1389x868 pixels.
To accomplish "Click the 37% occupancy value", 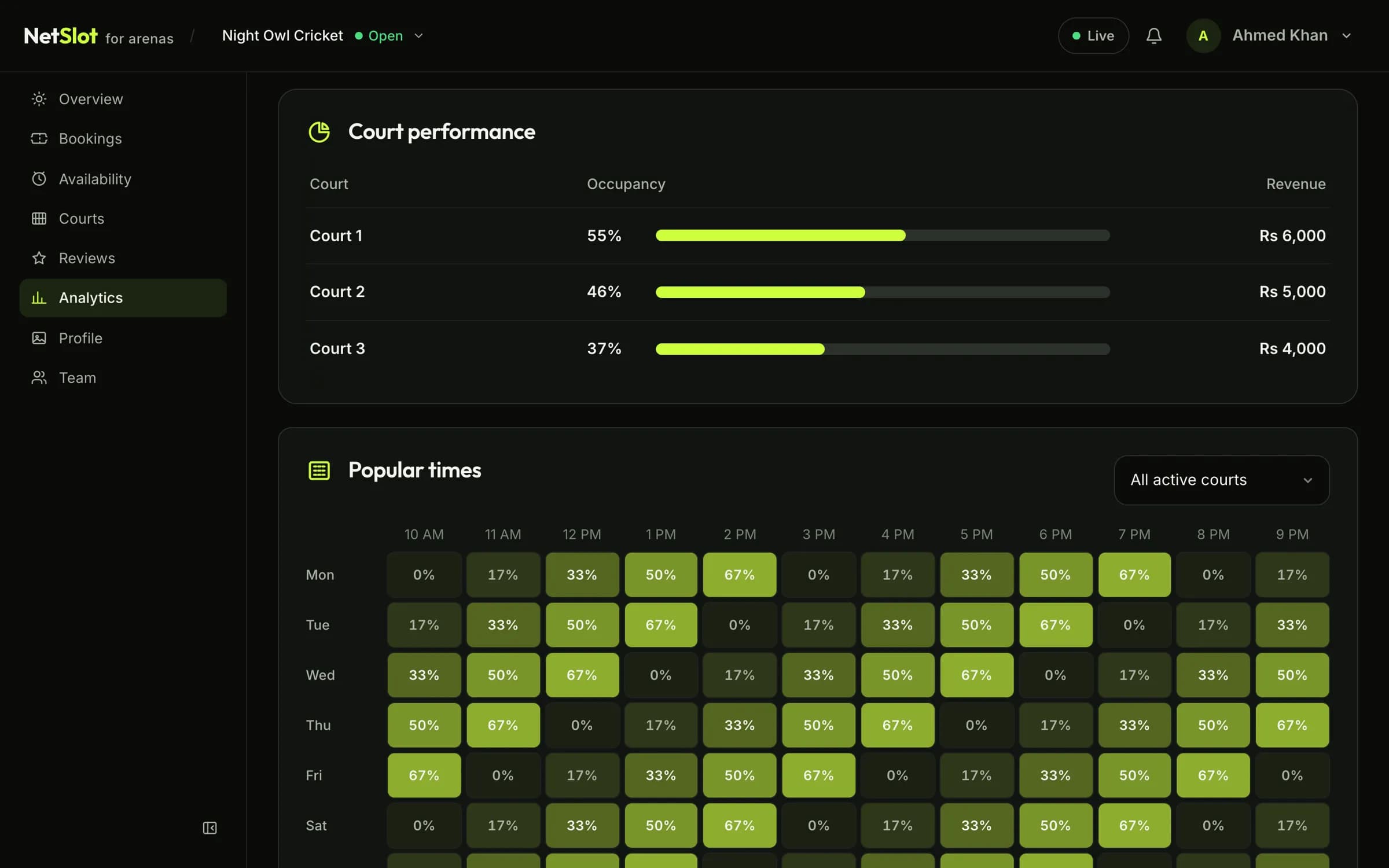I will pyautogui.click(x=604, y=348).
